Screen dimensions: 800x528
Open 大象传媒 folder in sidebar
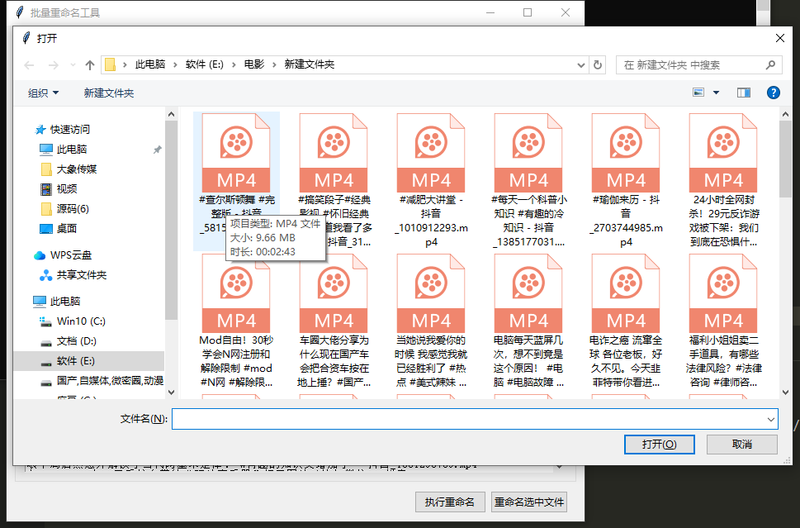tap(76, 169)
